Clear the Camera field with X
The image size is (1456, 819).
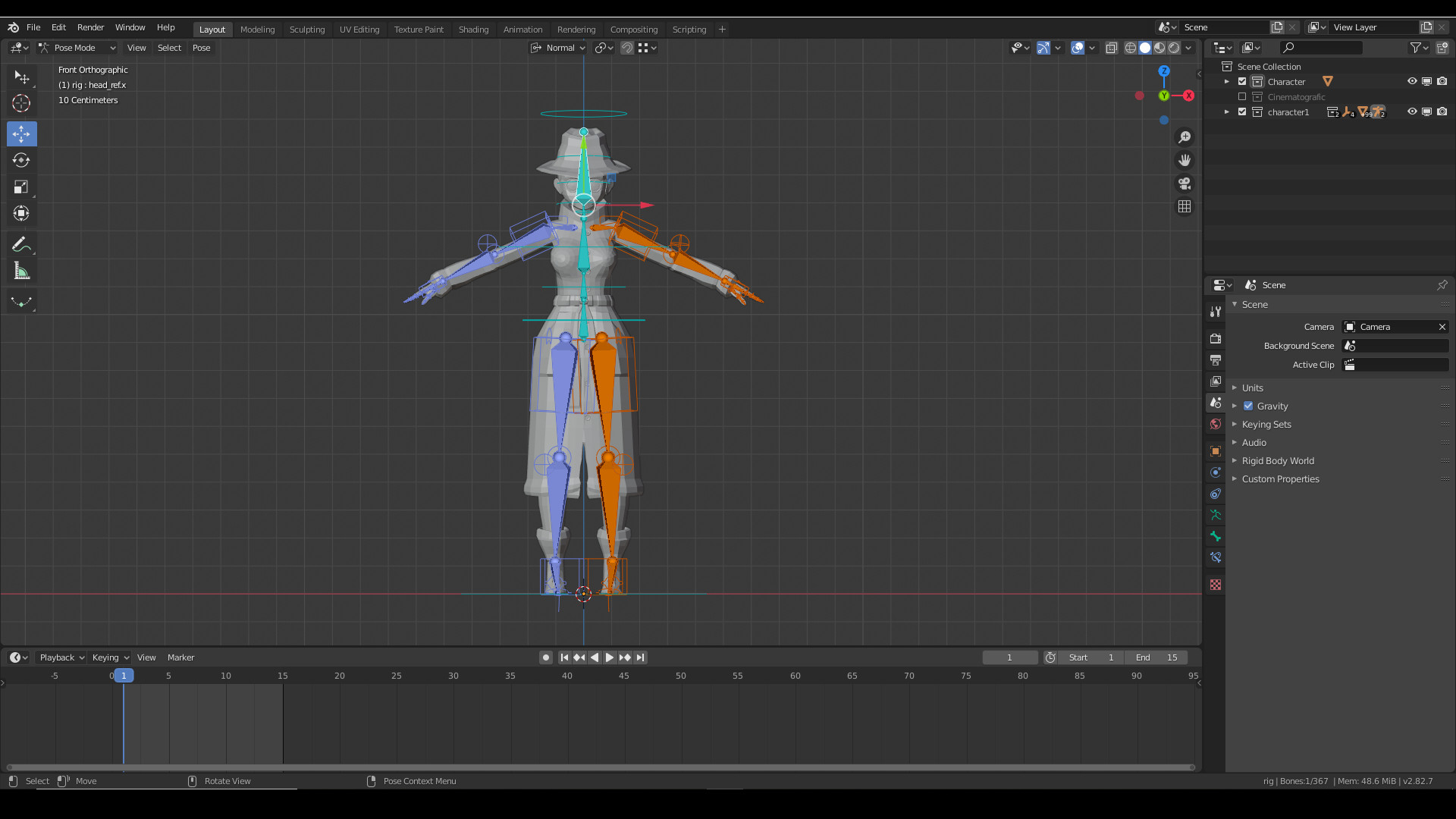coord(1442,327)
